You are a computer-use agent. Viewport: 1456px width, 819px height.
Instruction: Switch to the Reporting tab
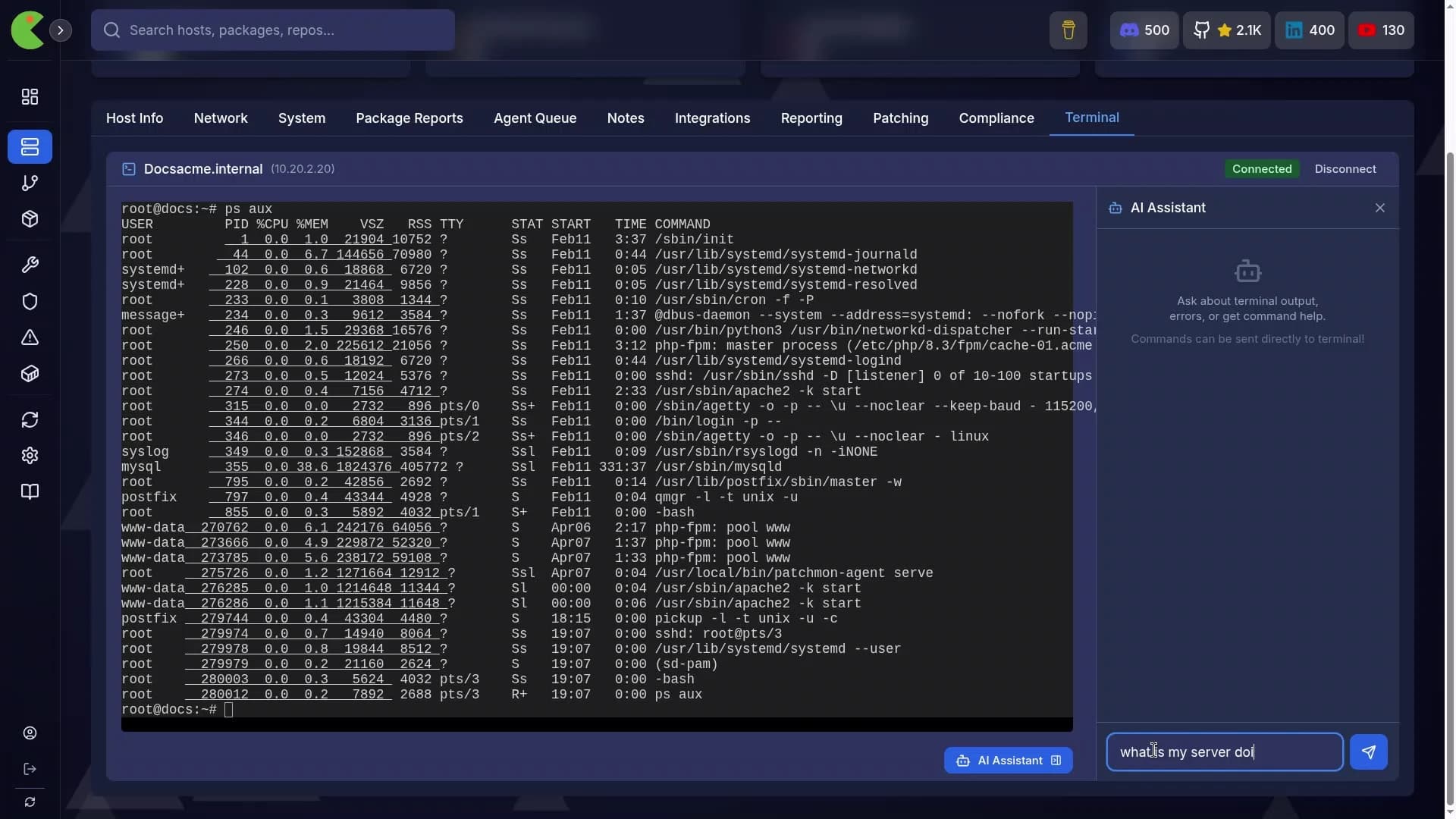(x=811, y=118)
